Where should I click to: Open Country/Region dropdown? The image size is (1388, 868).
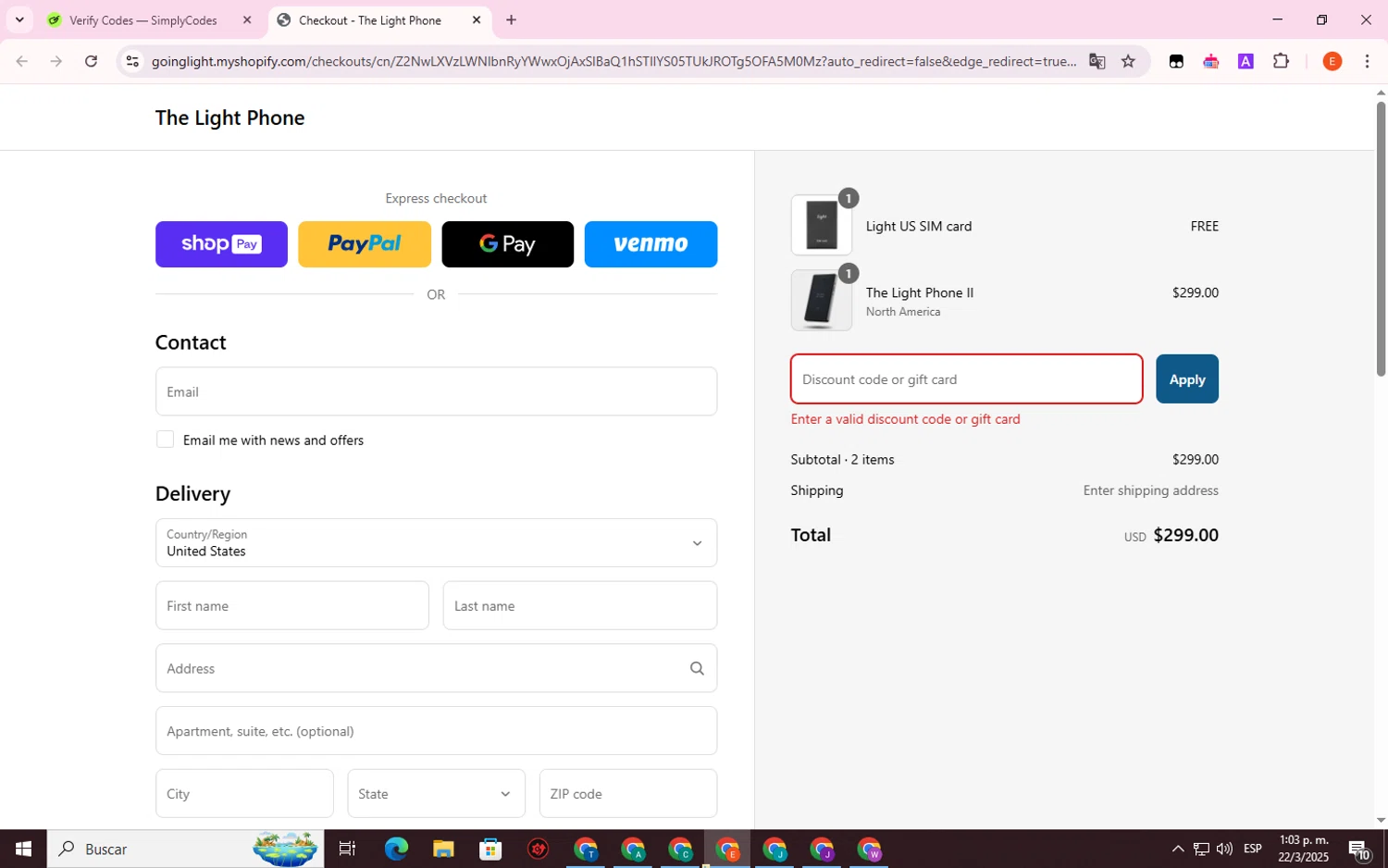tap(436, 543)
